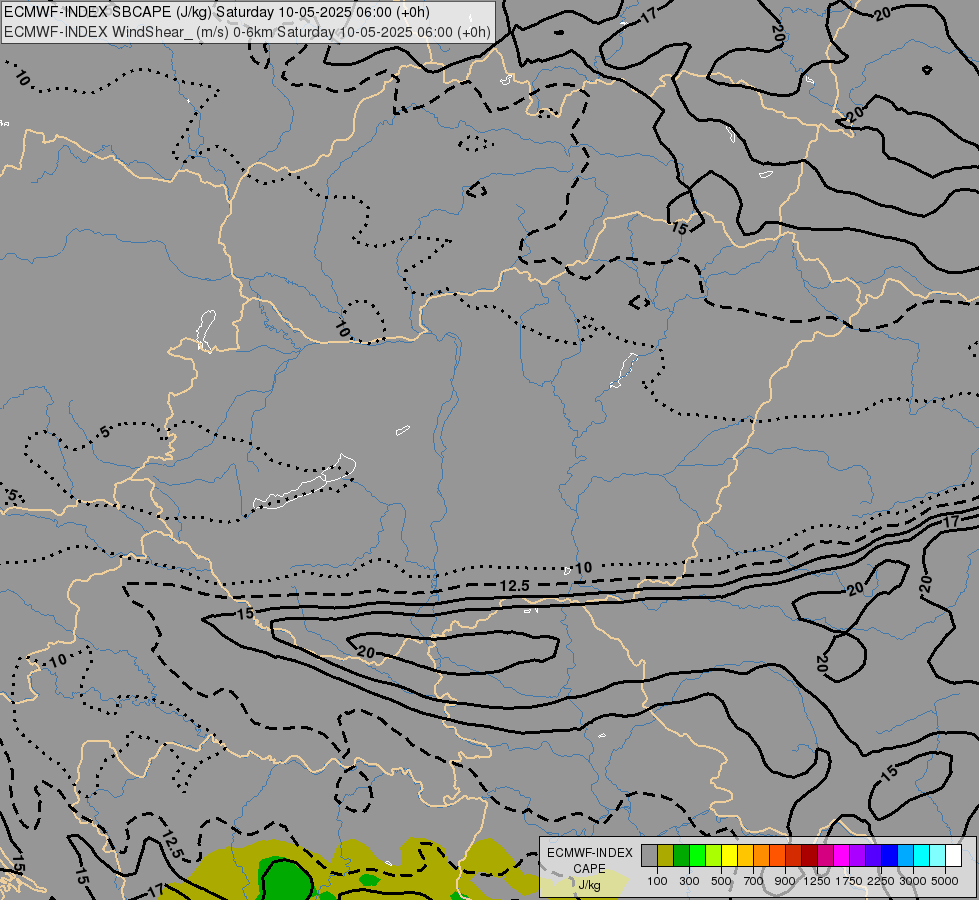Image resolution: width=979 pixels, height=900 pixels.
Task: Click the pure blue legend swatch
Action: 890,856
